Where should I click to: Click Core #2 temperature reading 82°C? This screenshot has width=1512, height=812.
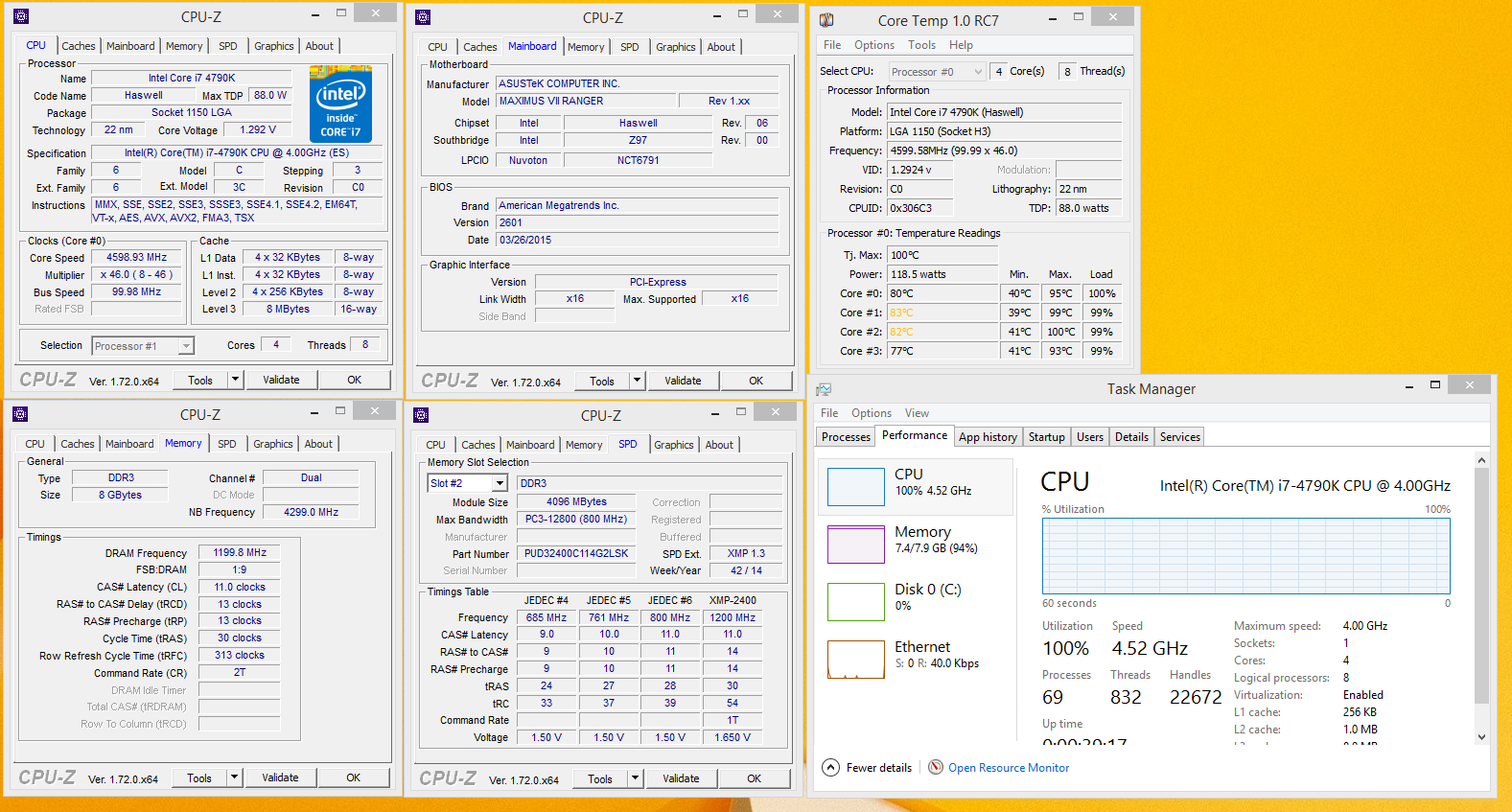[942, 332]
